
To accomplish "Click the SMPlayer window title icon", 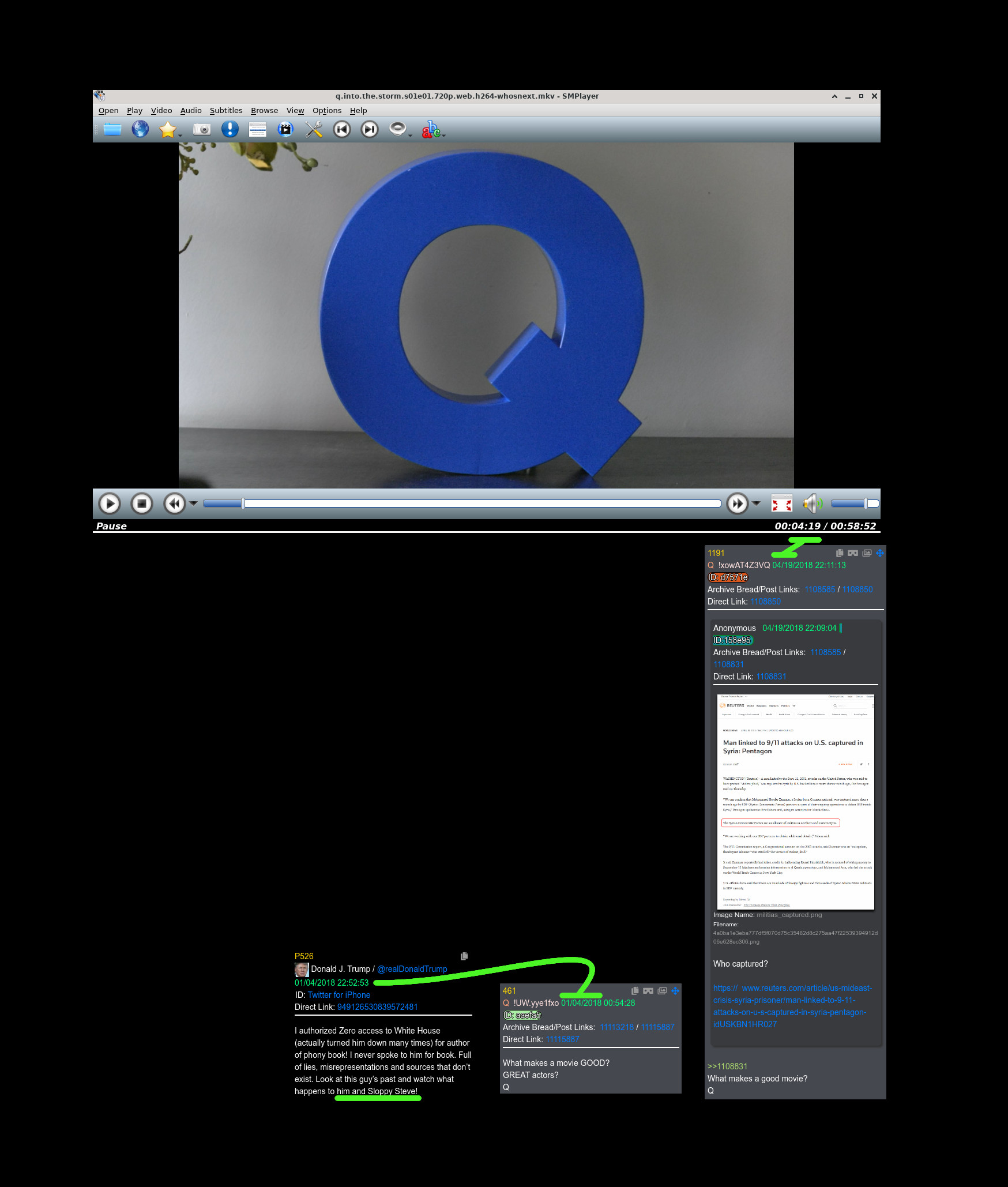I will pyautogui.click(x=100, y=96).
